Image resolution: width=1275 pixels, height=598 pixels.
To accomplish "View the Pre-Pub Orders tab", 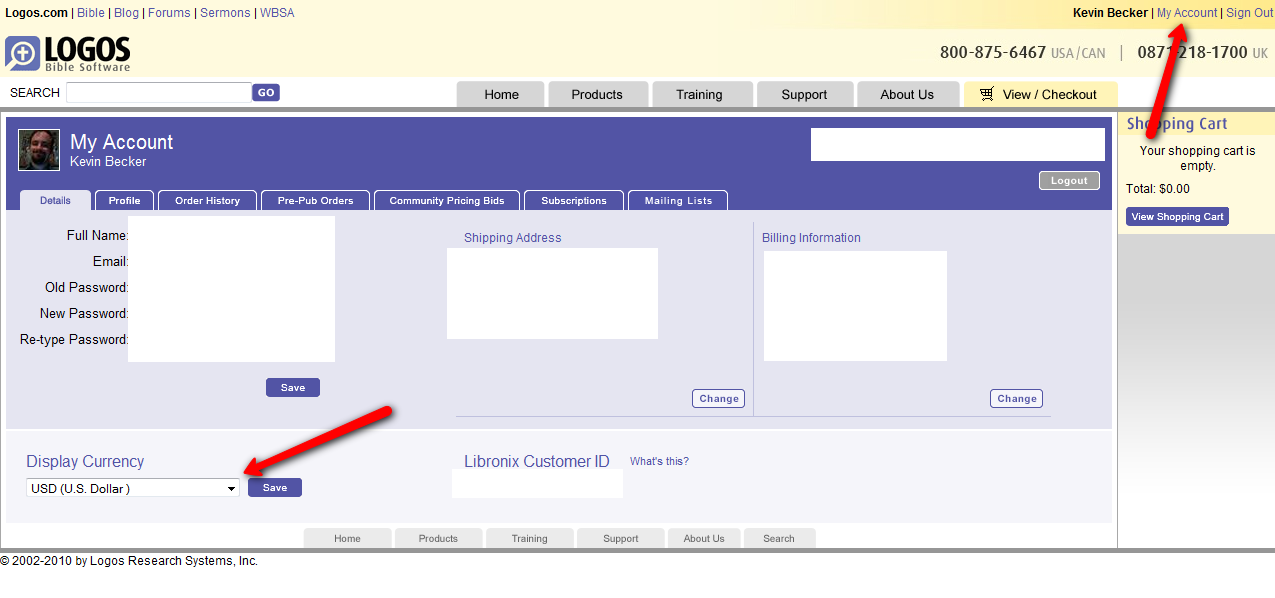I will 315,200.
